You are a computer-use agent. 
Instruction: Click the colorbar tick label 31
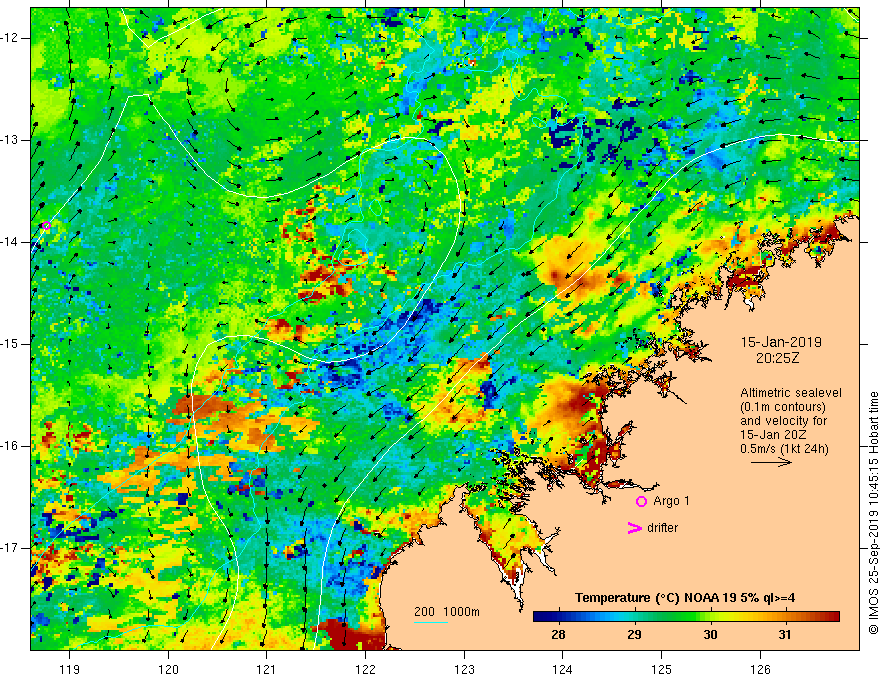(x=785, y=635)
